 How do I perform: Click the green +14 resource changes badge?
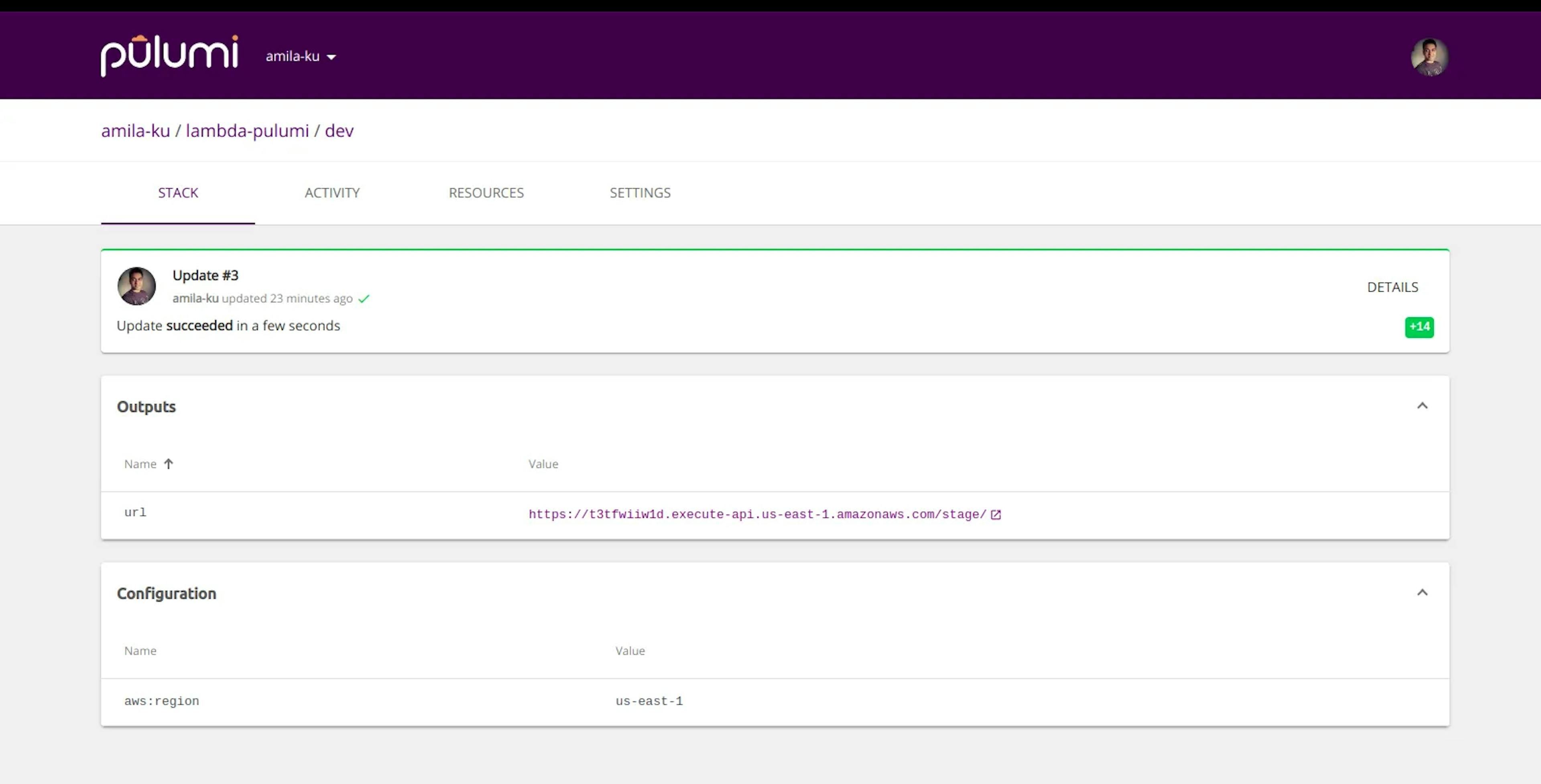tap(1419, 327)
